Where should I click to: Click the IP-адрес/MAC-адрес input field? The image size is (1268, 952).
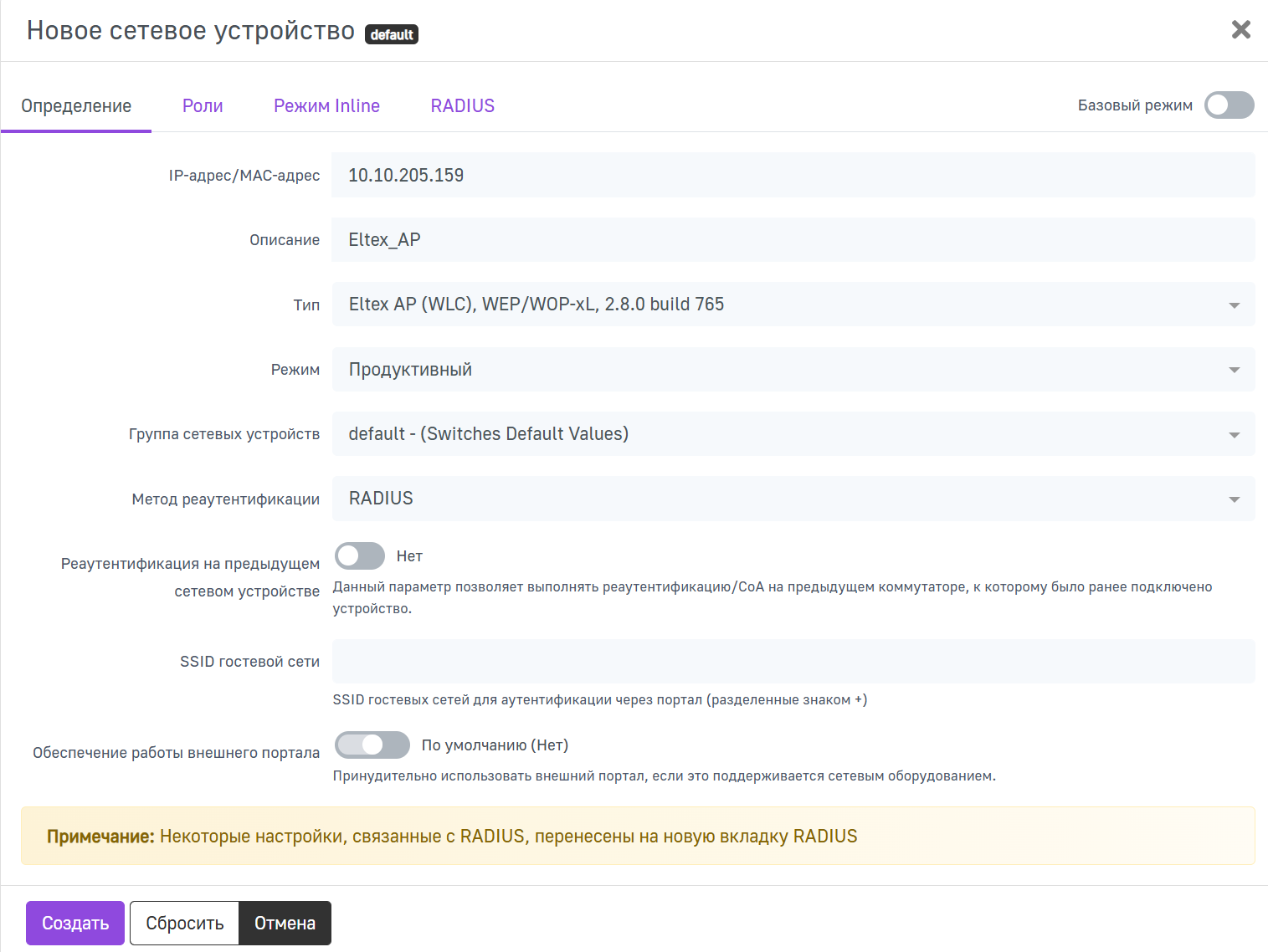[793, 176]
